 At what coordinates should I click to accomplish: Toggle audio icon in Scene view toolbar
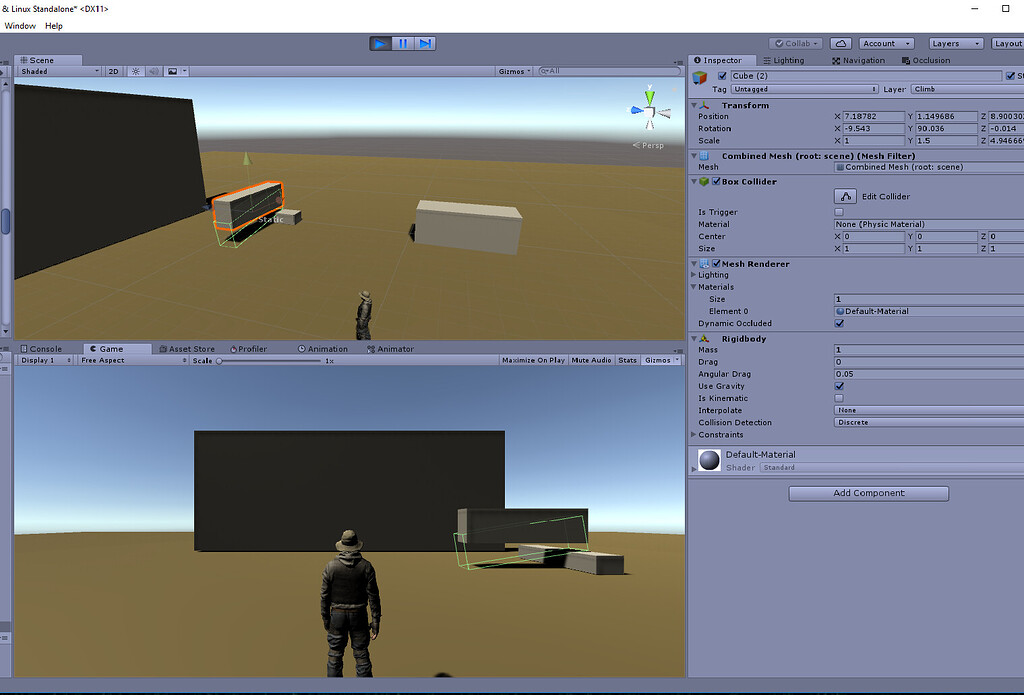pyautogui.click(x=152, y=71)
